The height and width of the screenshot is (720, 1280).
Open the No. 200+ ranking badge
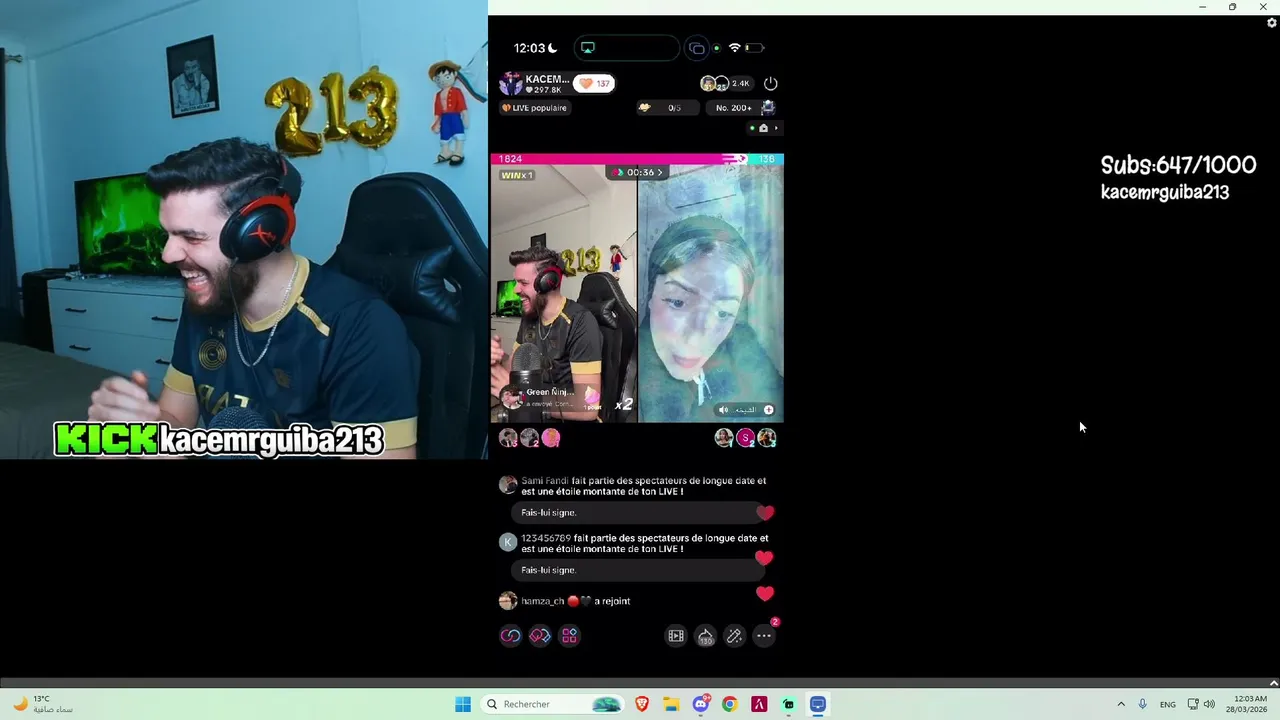point(741,108)
